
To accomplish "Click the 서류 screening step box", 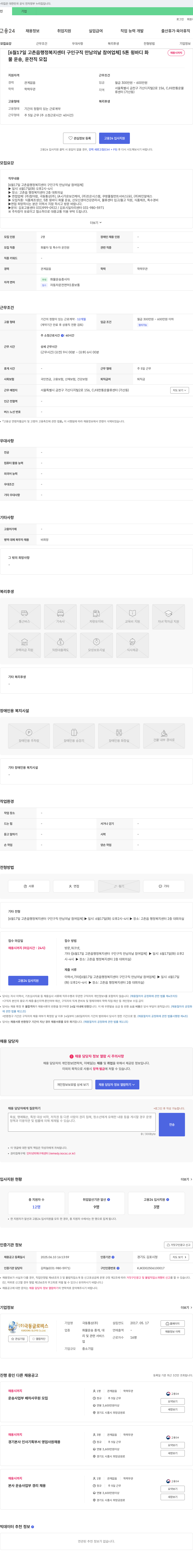I will [x=29, y=886].
